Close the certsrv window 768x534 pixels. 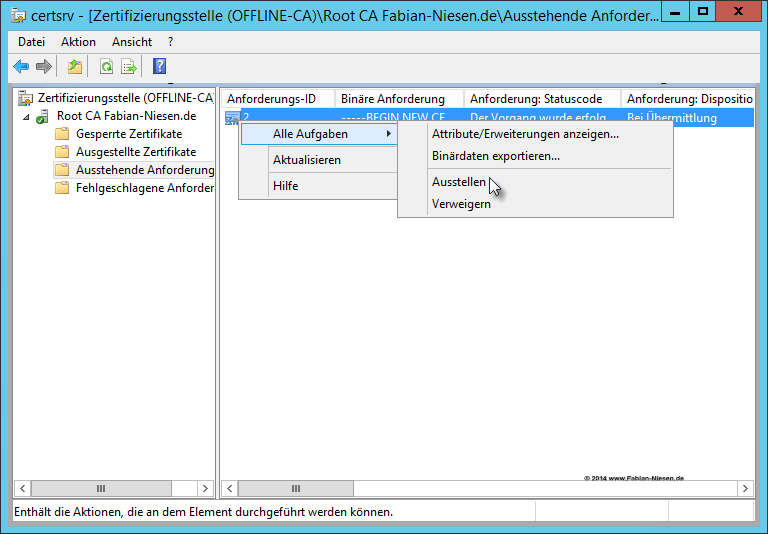(739, 12)
